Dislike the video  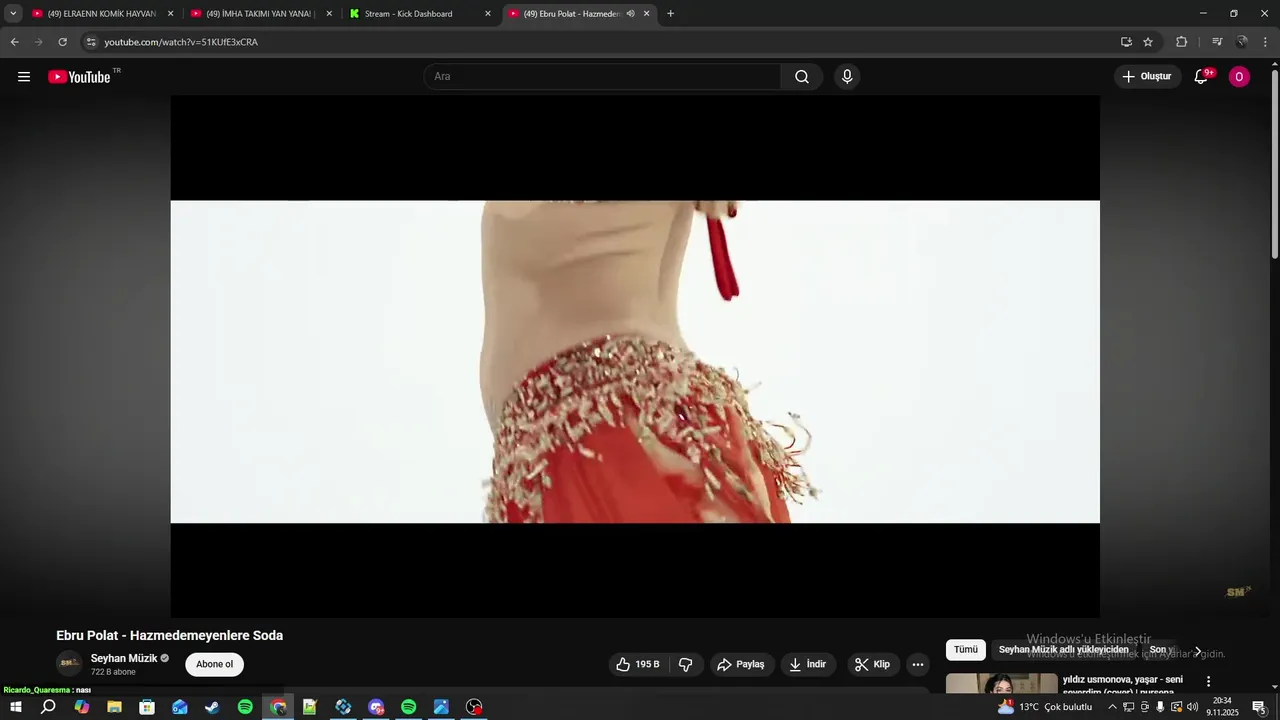(686, 664)
